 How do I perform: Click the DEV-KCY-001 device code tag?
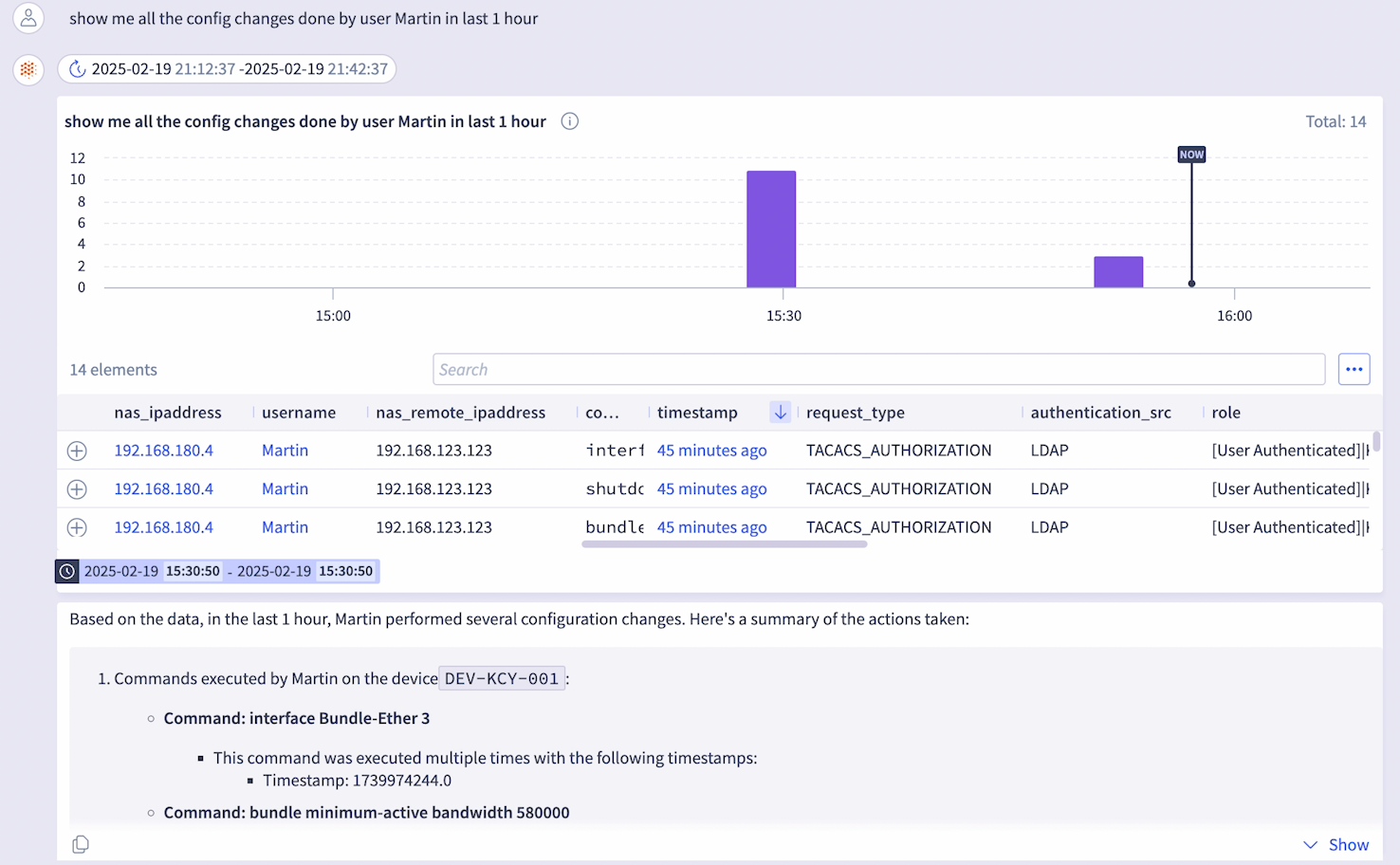(502, 678)
